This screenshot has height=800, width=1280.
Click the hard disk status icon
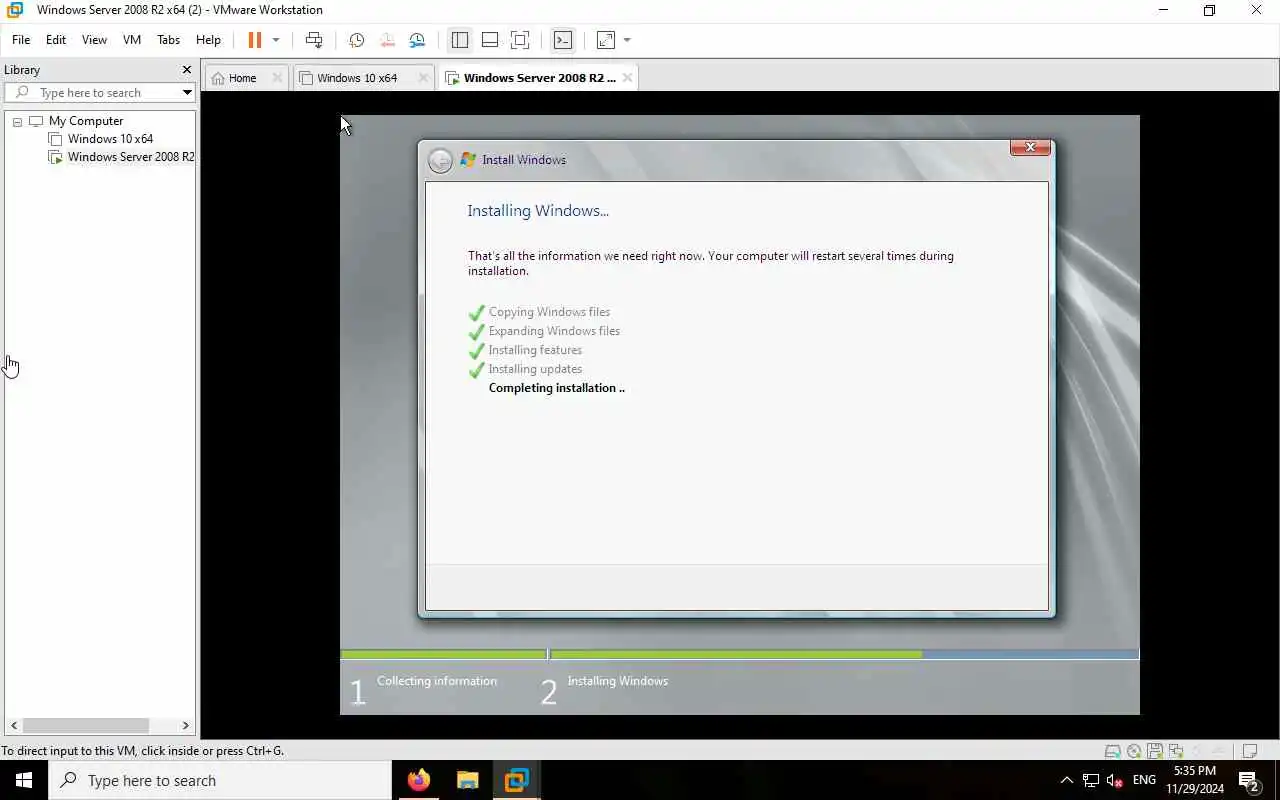(x=1112, y=751)
